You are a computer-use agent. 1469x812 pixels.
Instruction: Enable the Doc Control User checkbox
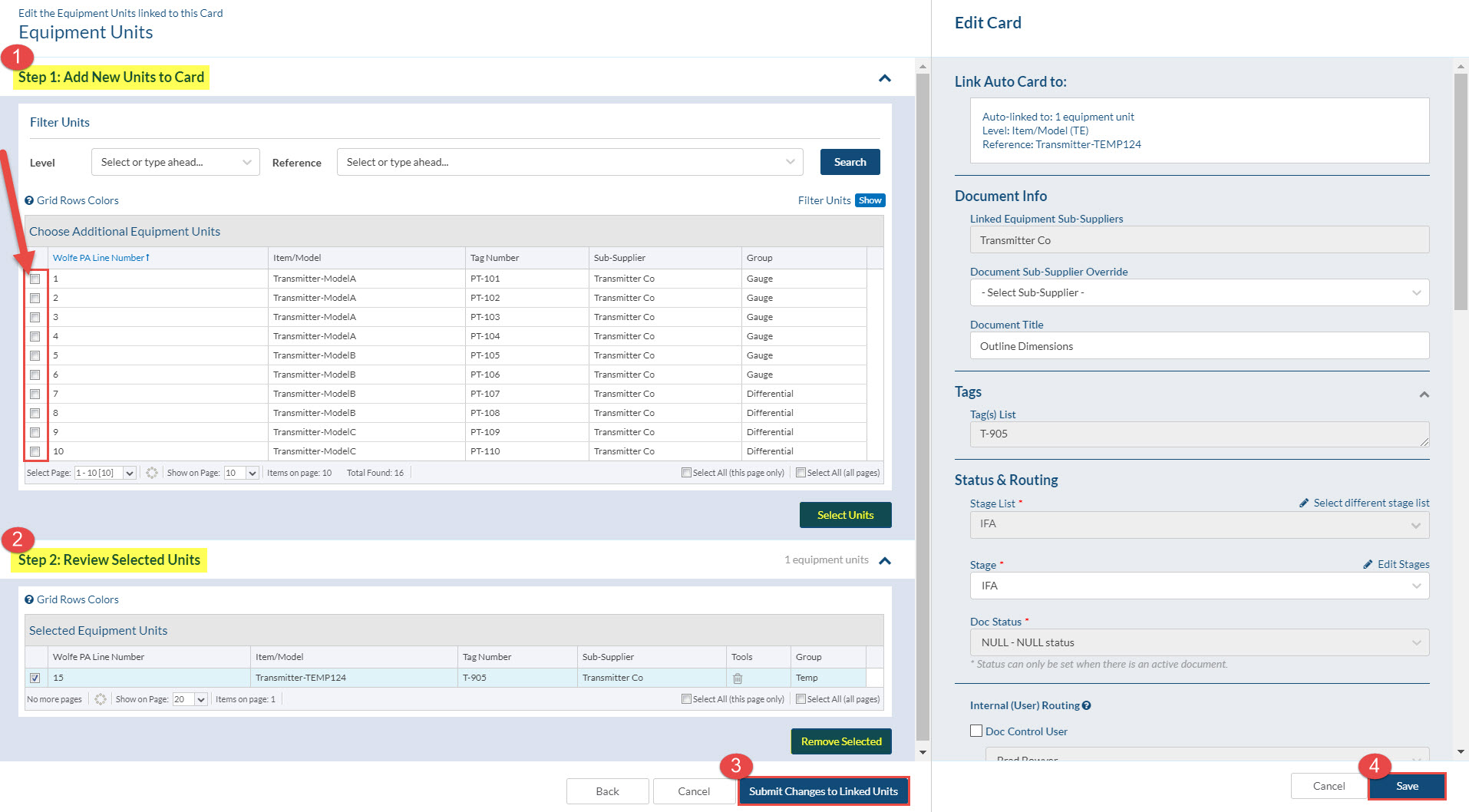(x=976, y=731)
